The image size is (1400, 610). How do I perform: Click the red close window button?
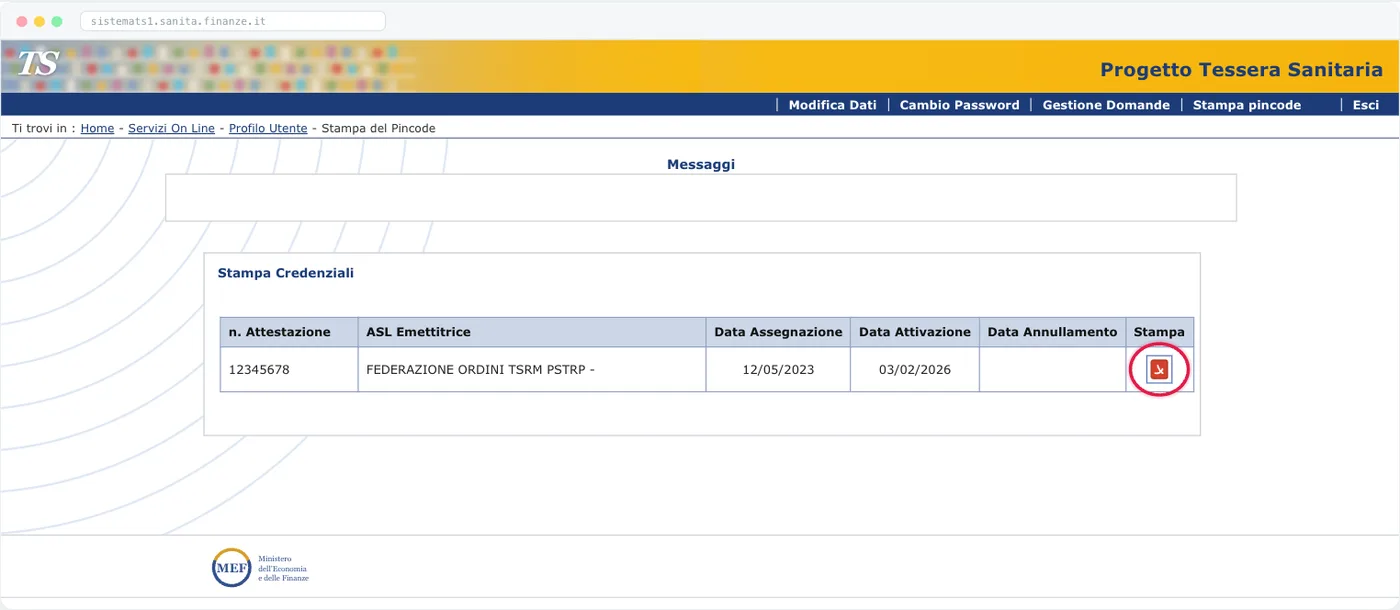[22, 21]
